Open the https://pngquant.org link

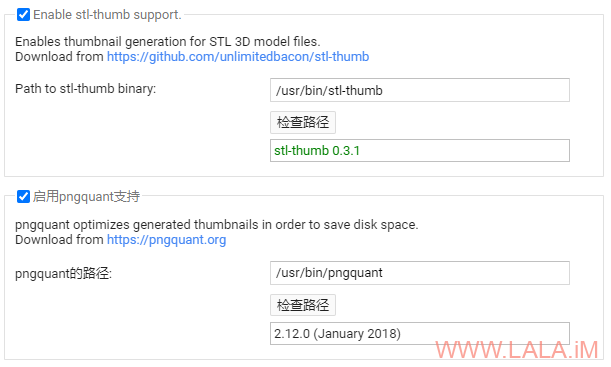tap(166, 240)
